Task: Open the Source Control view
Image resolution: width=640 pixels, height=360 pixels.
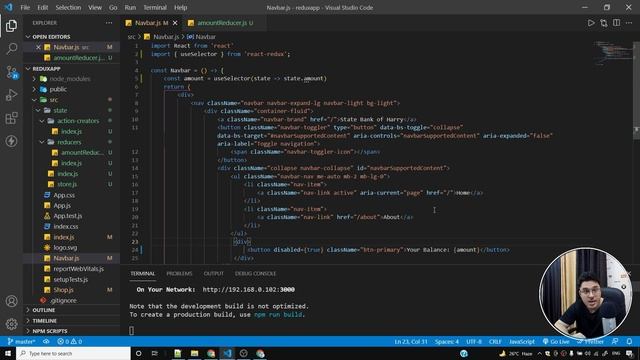Action: 11,72
